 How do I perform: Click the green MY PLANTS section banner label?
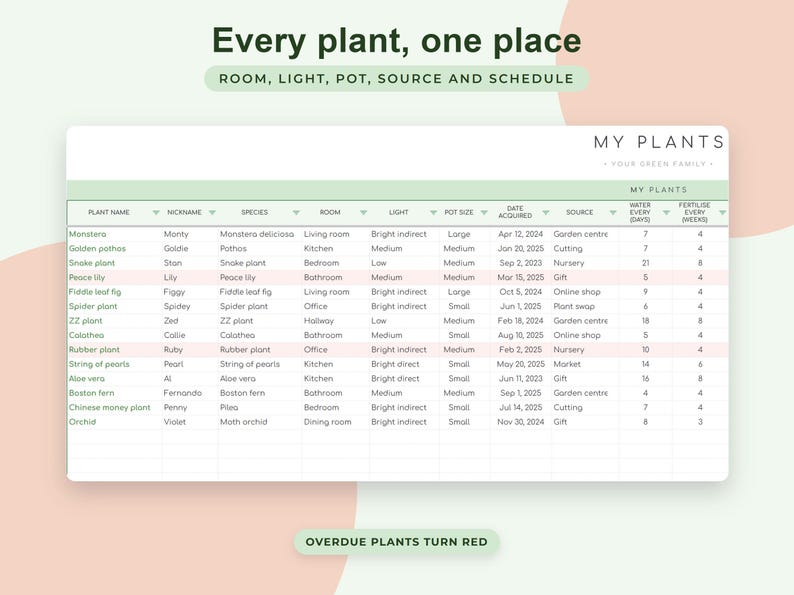pyautogui.click(x=658, y=190)
